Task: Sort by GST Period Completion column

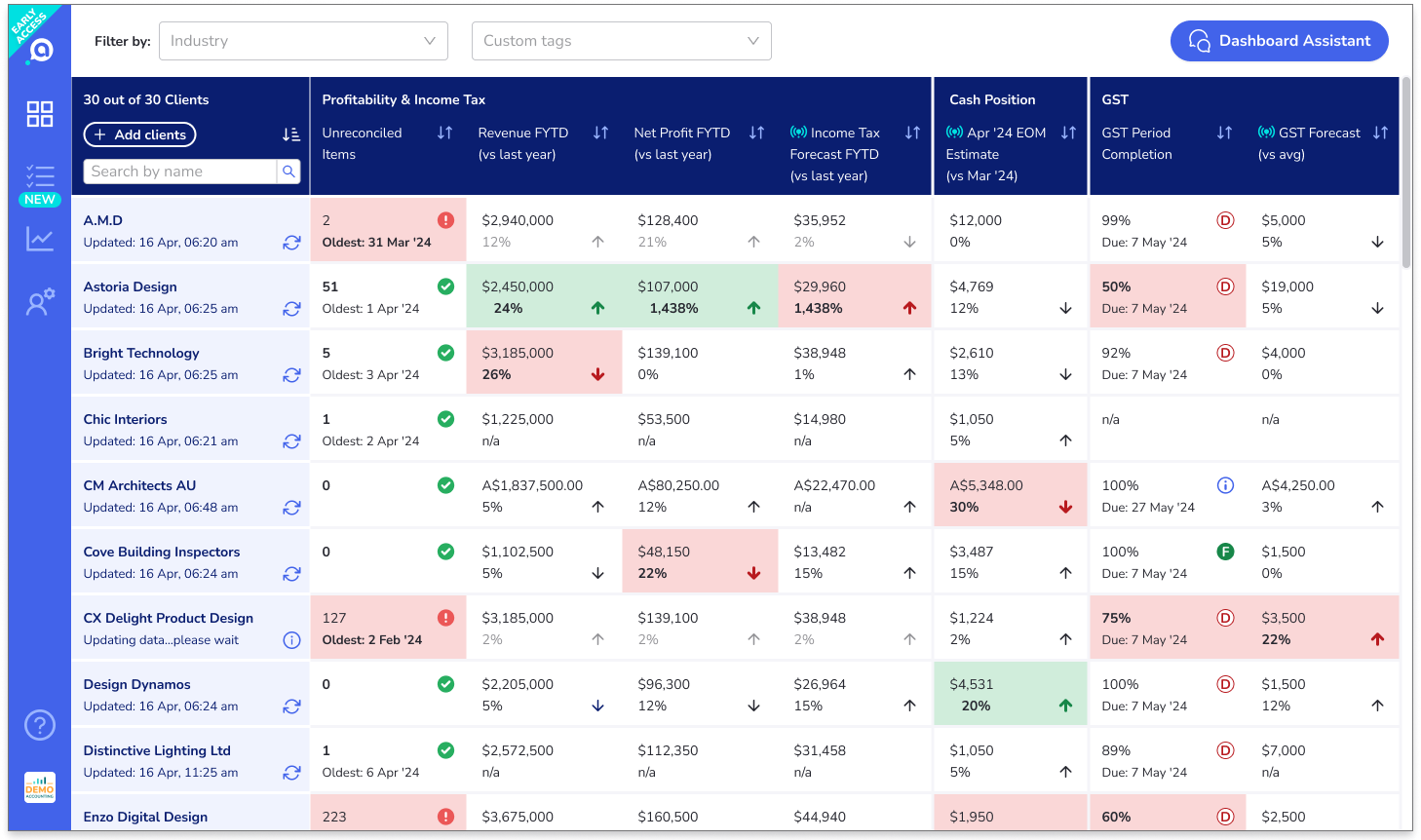Action: (x=1224, y=133)
